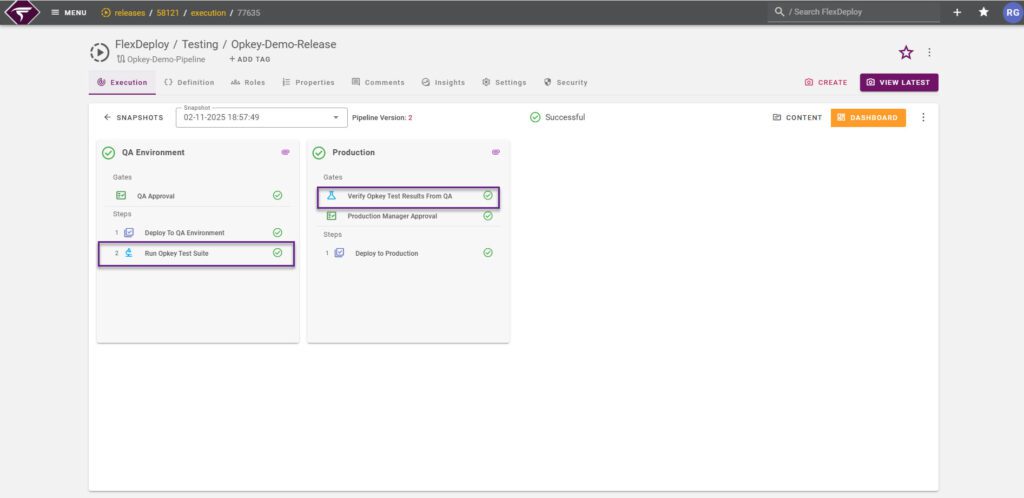Click the CREATE snapshot button

(826, 83)
